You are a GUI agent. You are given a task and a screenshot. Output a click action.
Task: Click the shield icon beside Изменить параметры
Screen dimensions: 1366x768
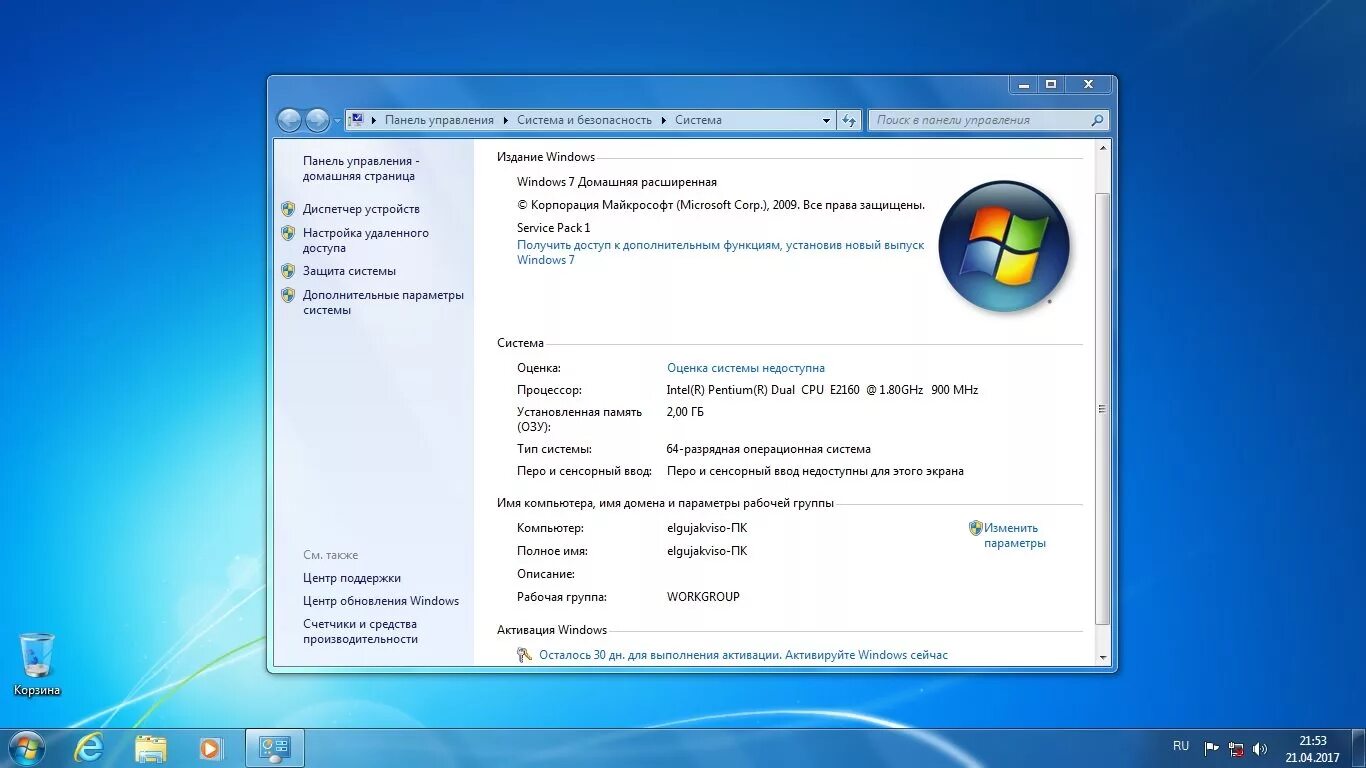coord(974,528)
